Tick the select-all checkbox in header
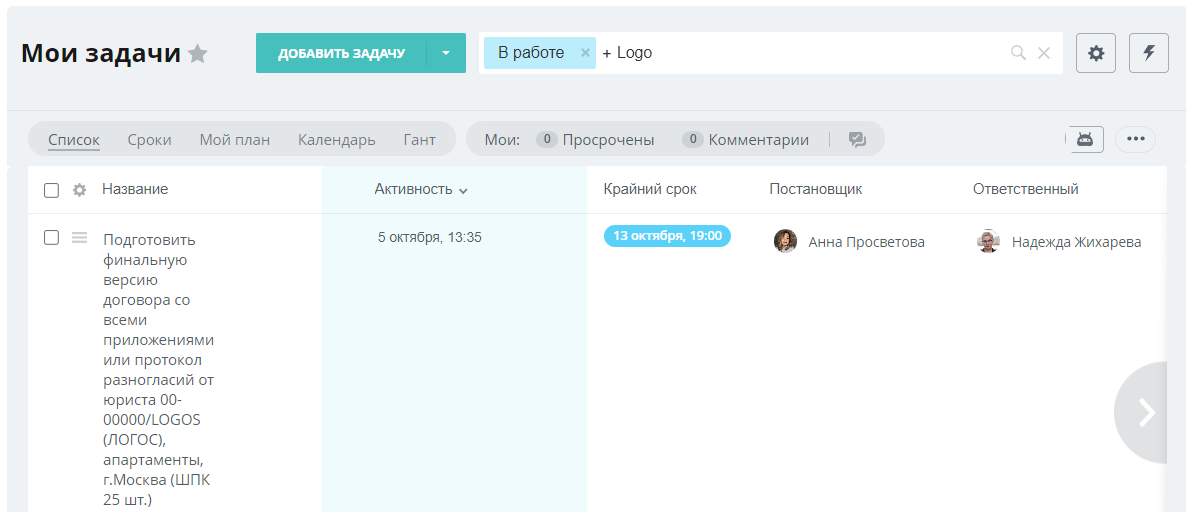 tap(52, 190)
